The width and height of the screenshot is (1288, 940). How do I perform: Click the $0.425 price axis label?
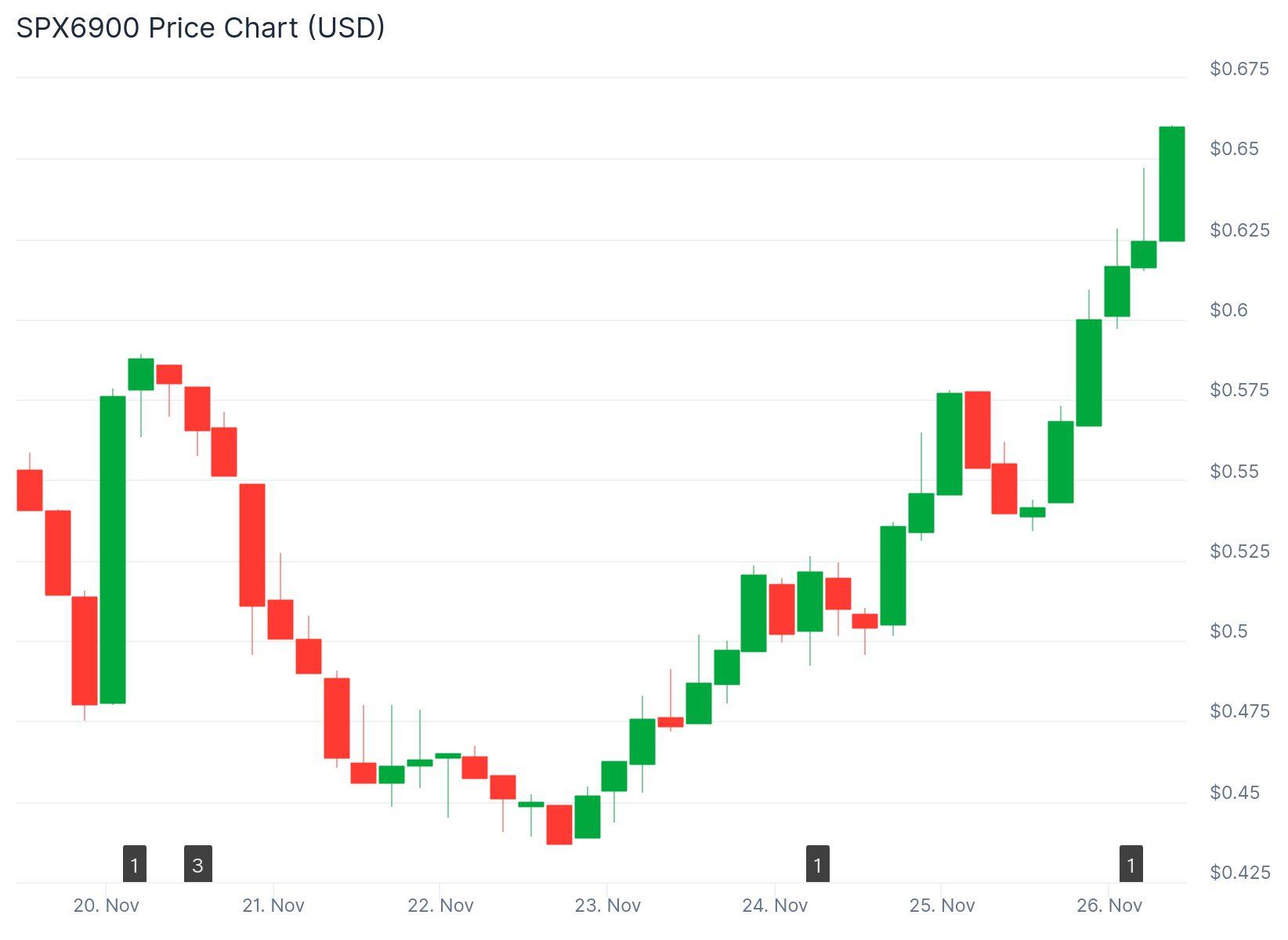tap(1239, 873)
